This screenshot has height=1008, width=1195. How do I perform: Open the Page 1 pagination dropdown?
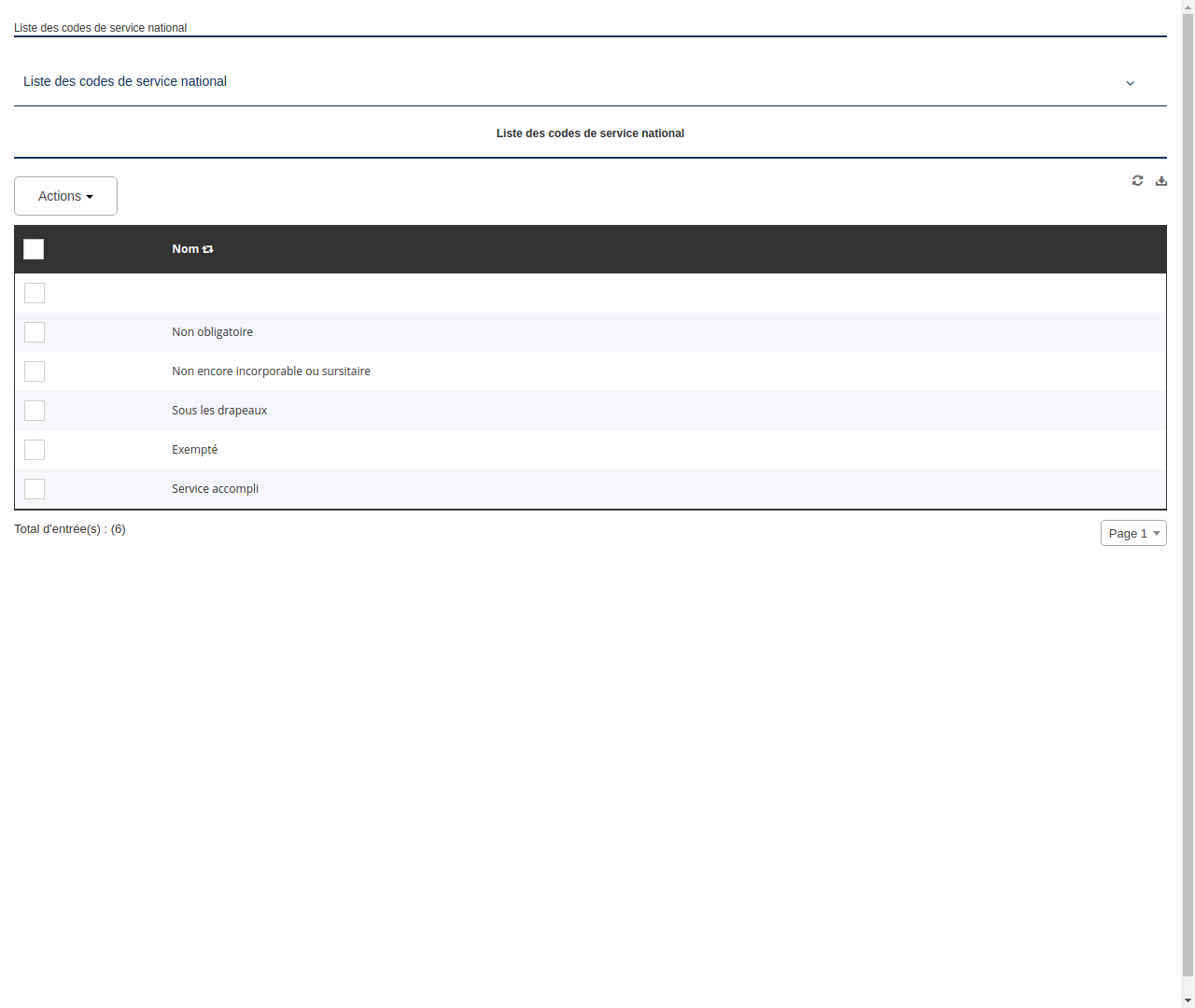click(x=1132, y=533)
